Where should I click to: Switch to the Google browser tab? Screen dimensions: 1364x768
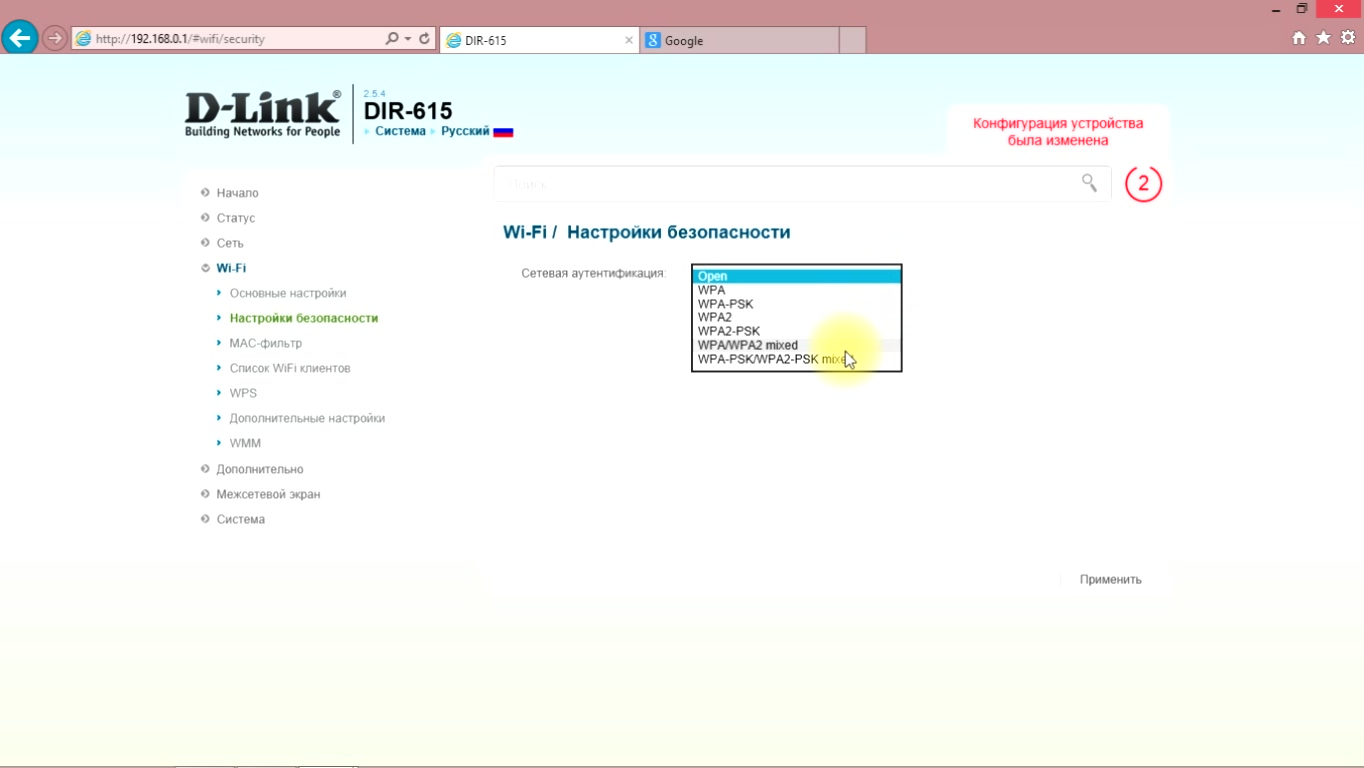pyautogui.click(x=740, y=41)
